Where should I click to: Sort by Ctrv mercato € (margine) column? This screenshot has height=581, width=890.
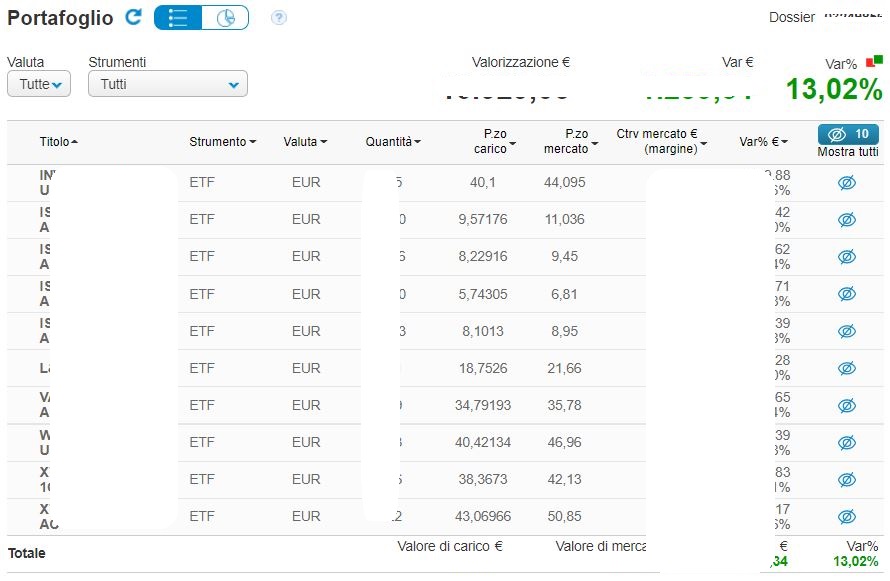661,142
